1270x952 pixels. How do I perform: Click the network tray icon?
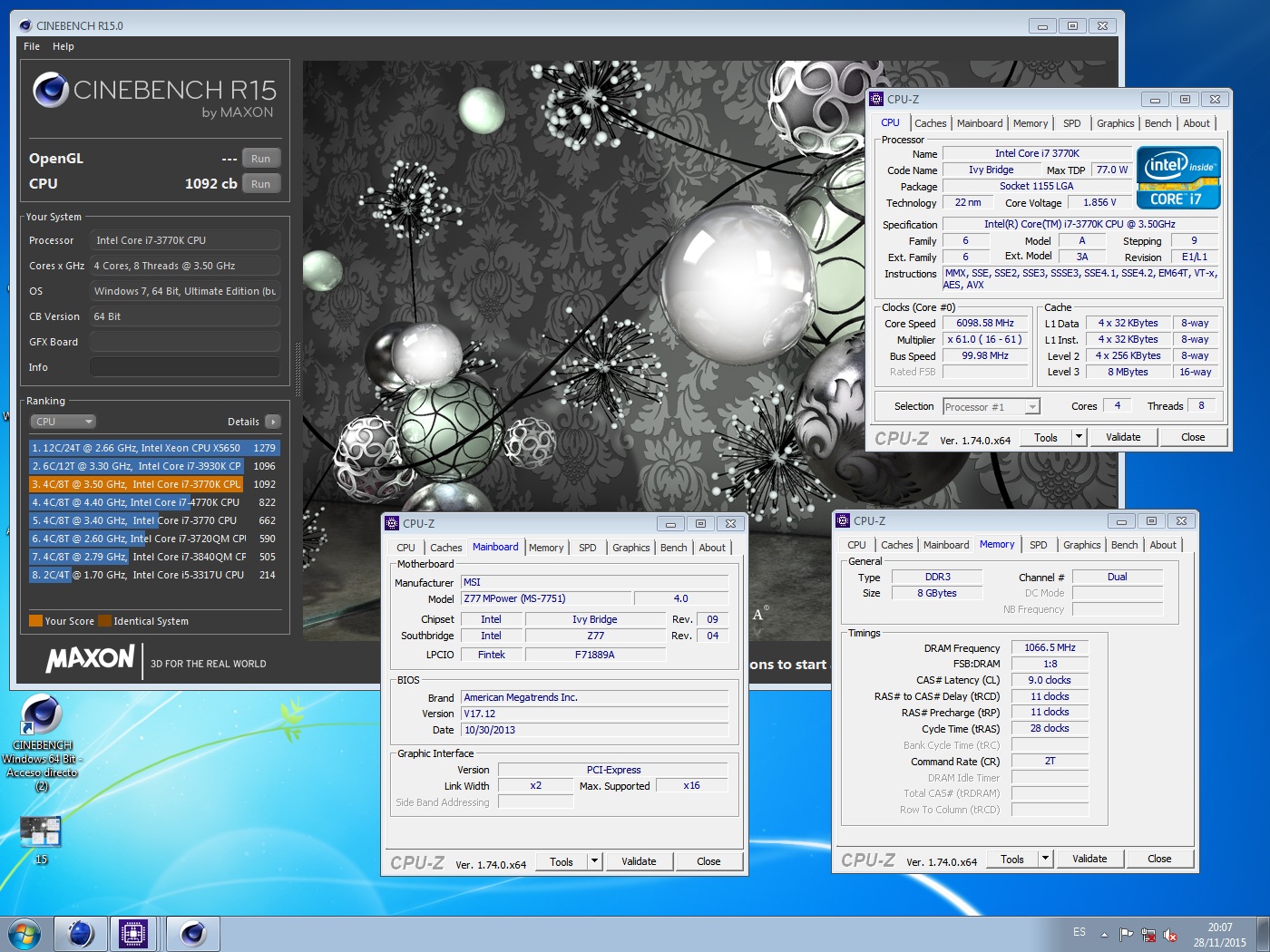point(1148,935)
